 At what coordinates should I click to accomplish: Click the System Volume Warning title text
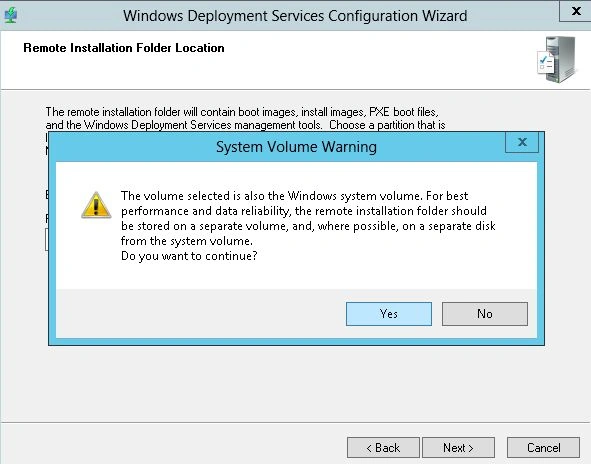click(296, 147)
